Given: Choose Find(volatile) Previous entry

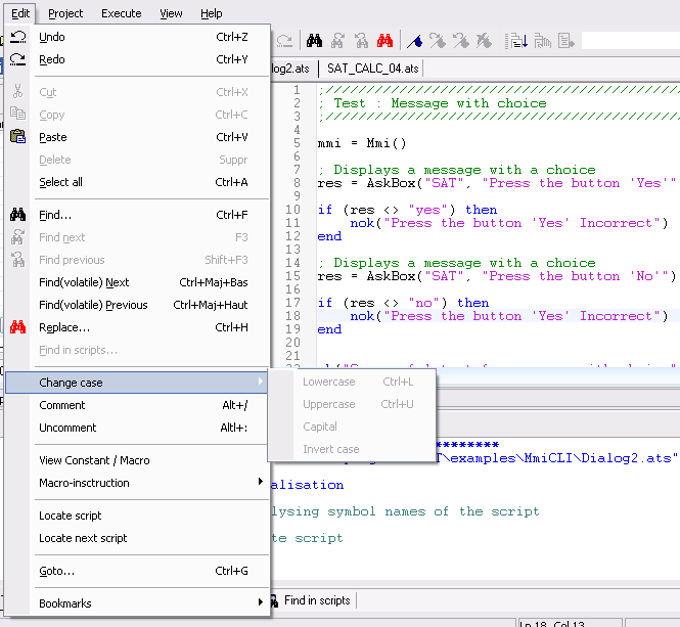Looking at the screenshot, I should 137,305.
